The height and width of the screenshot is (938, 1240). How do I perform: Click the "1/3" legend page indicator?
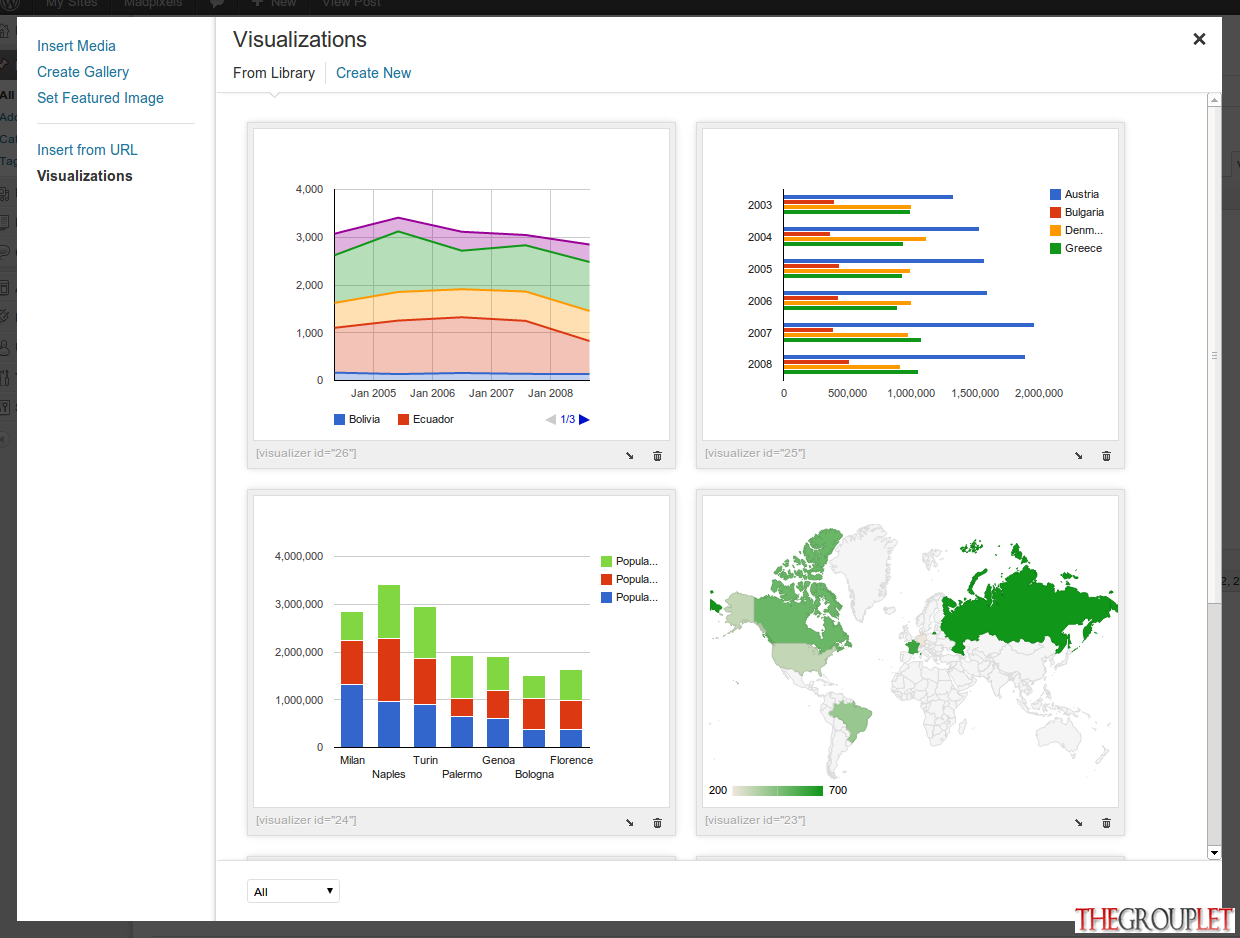pos(567,420)
